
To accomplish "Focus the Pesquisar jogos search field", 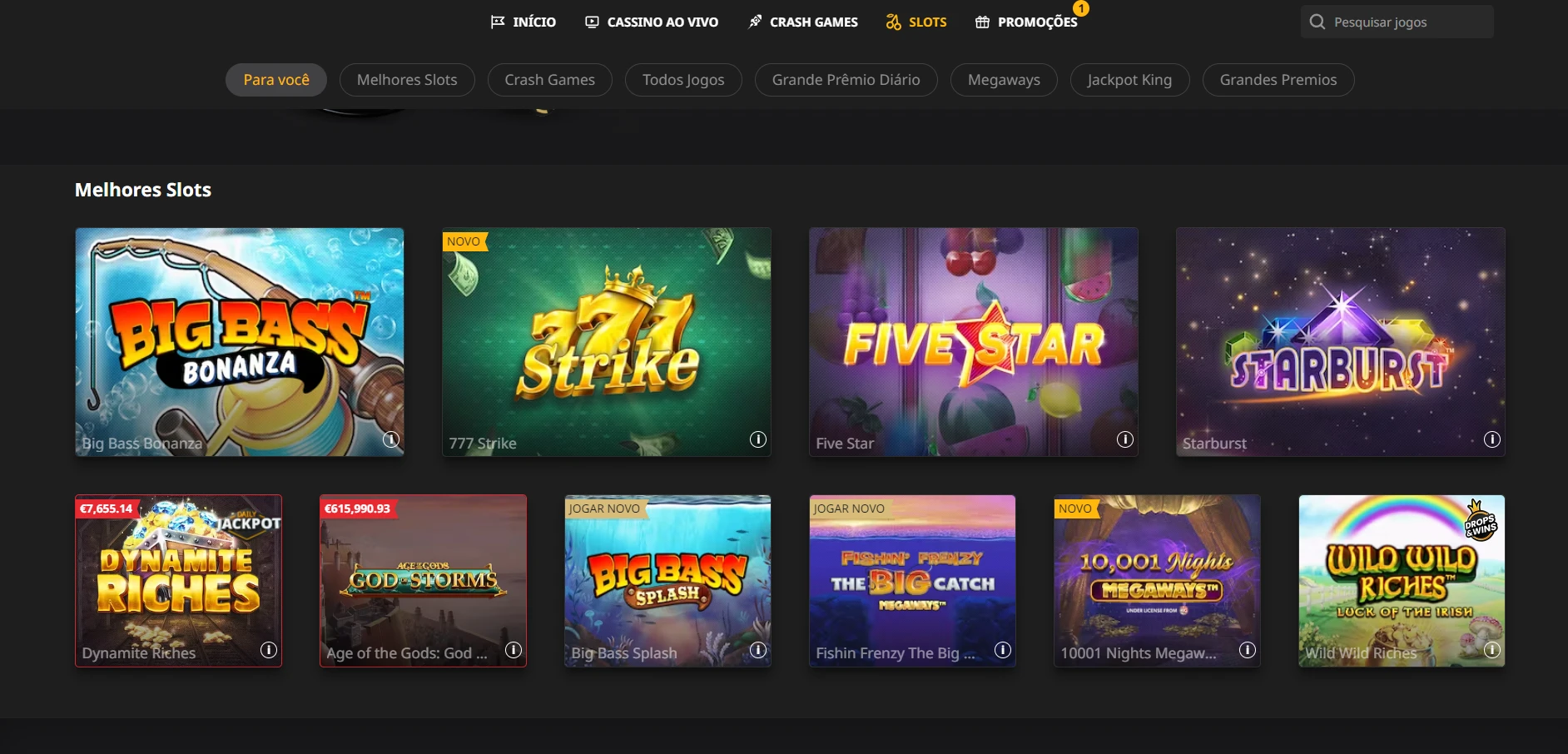I will [x=1397, y=22].
